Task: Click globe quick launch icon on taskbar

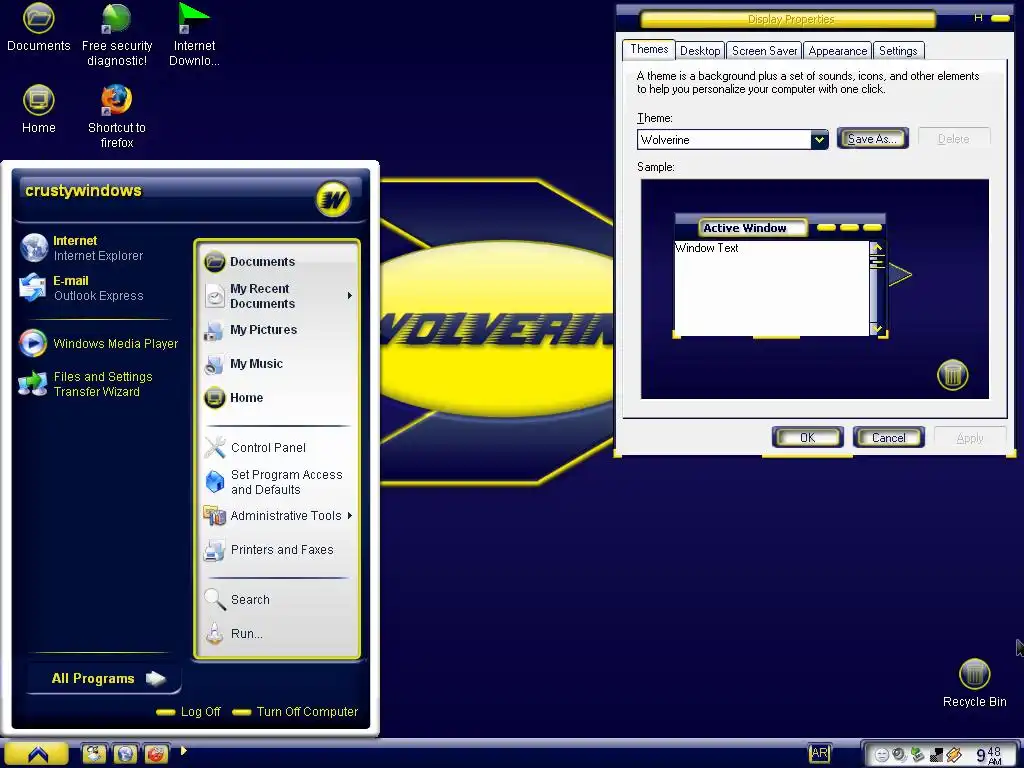Action: pyautogui.click(x=125, y=754)
